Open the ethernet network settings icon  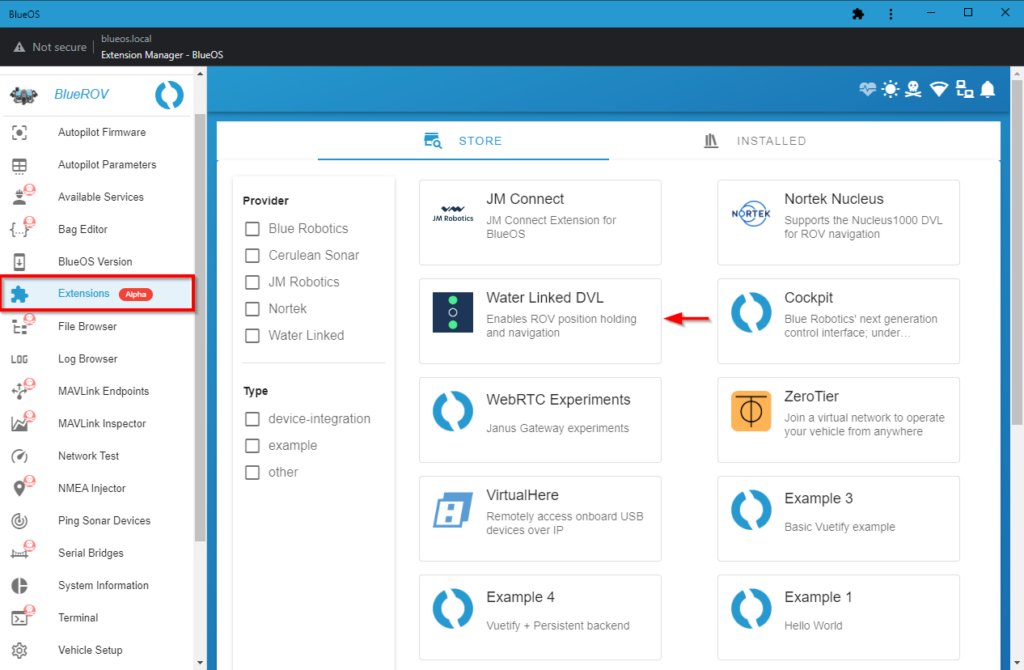(964, 90)
